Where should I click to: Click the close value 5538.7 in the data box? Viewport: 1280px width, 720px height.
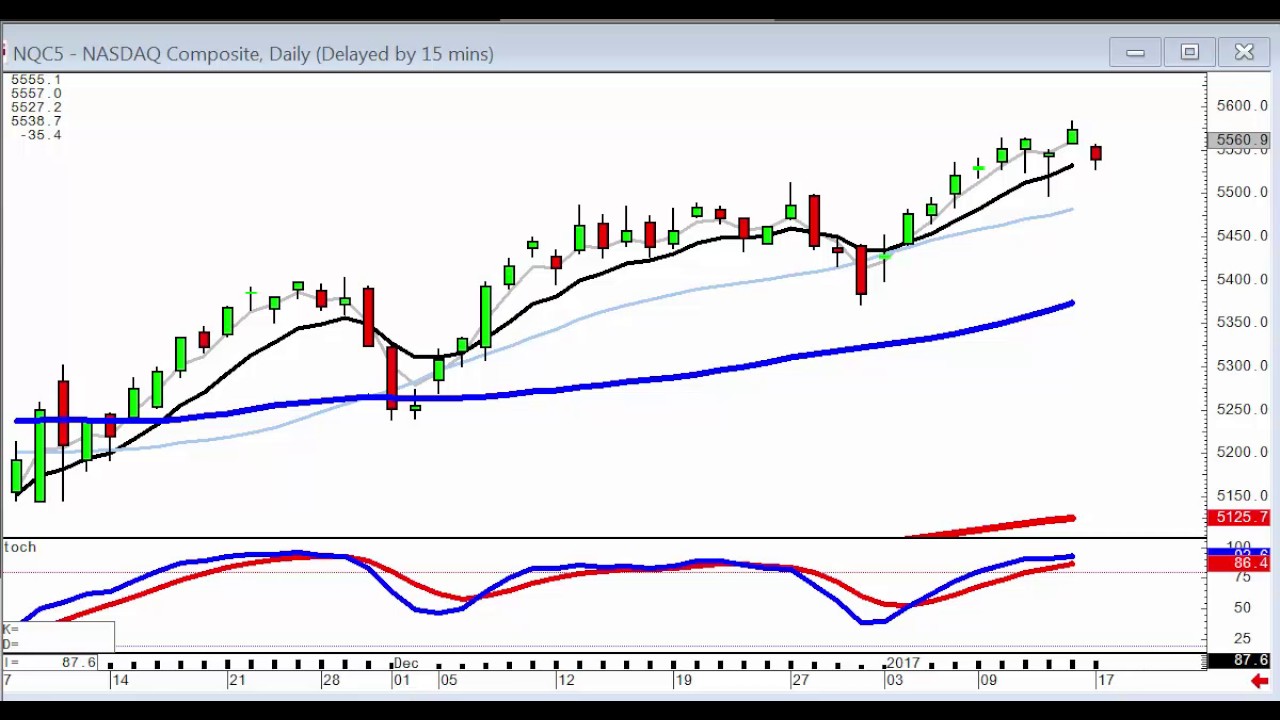(36, 121)
